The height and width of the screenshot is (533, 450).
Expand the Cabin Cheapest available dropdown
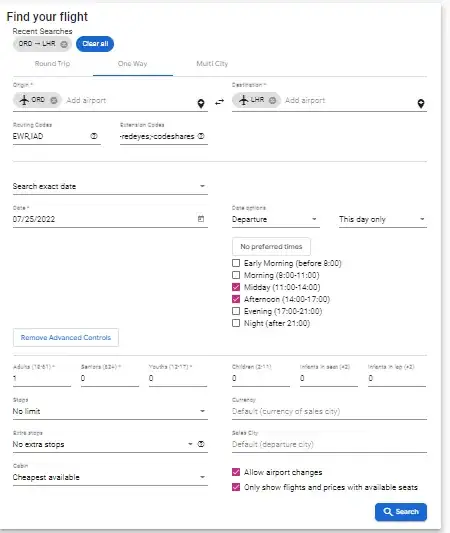(110, 477)
